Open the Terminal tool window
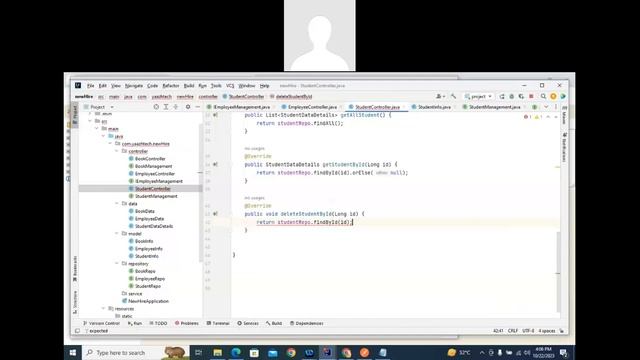The image size is (640, 360). [x=218, y=323]
